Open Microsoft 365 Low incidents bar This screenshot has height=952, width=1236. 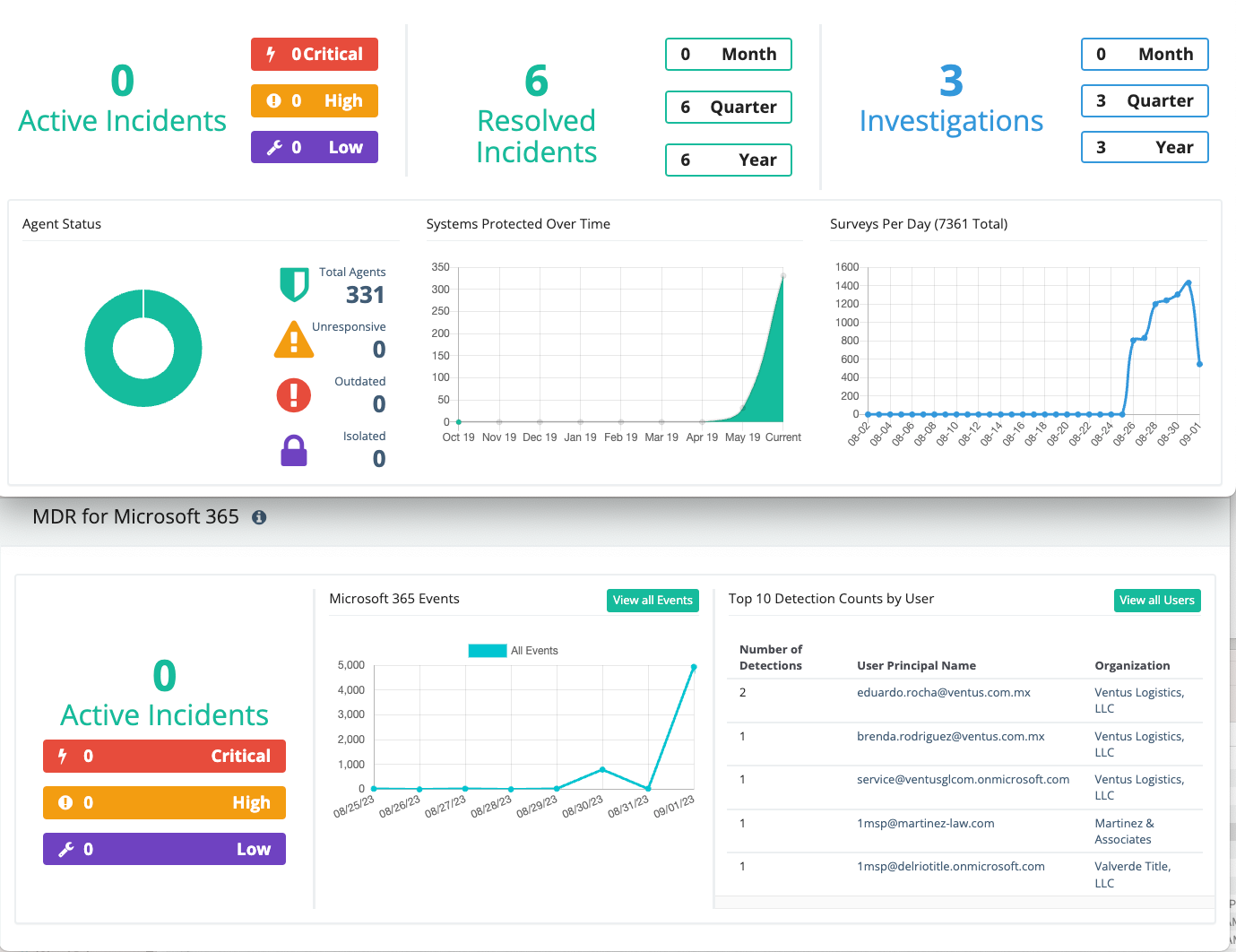pos(164,849)
